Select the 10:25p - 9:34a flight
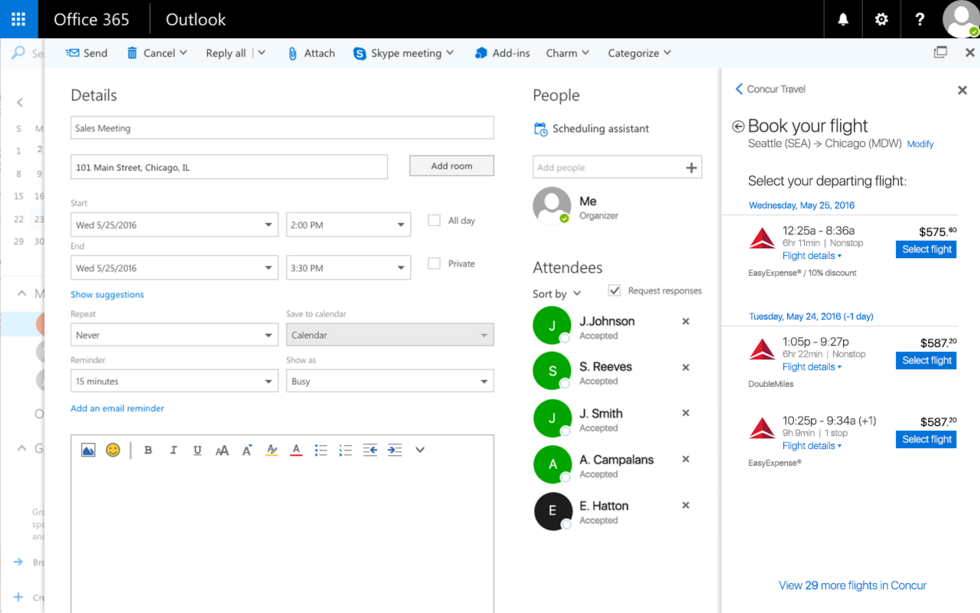The width and height of the screenshot is (980, 613). click(x=926, y=439)
